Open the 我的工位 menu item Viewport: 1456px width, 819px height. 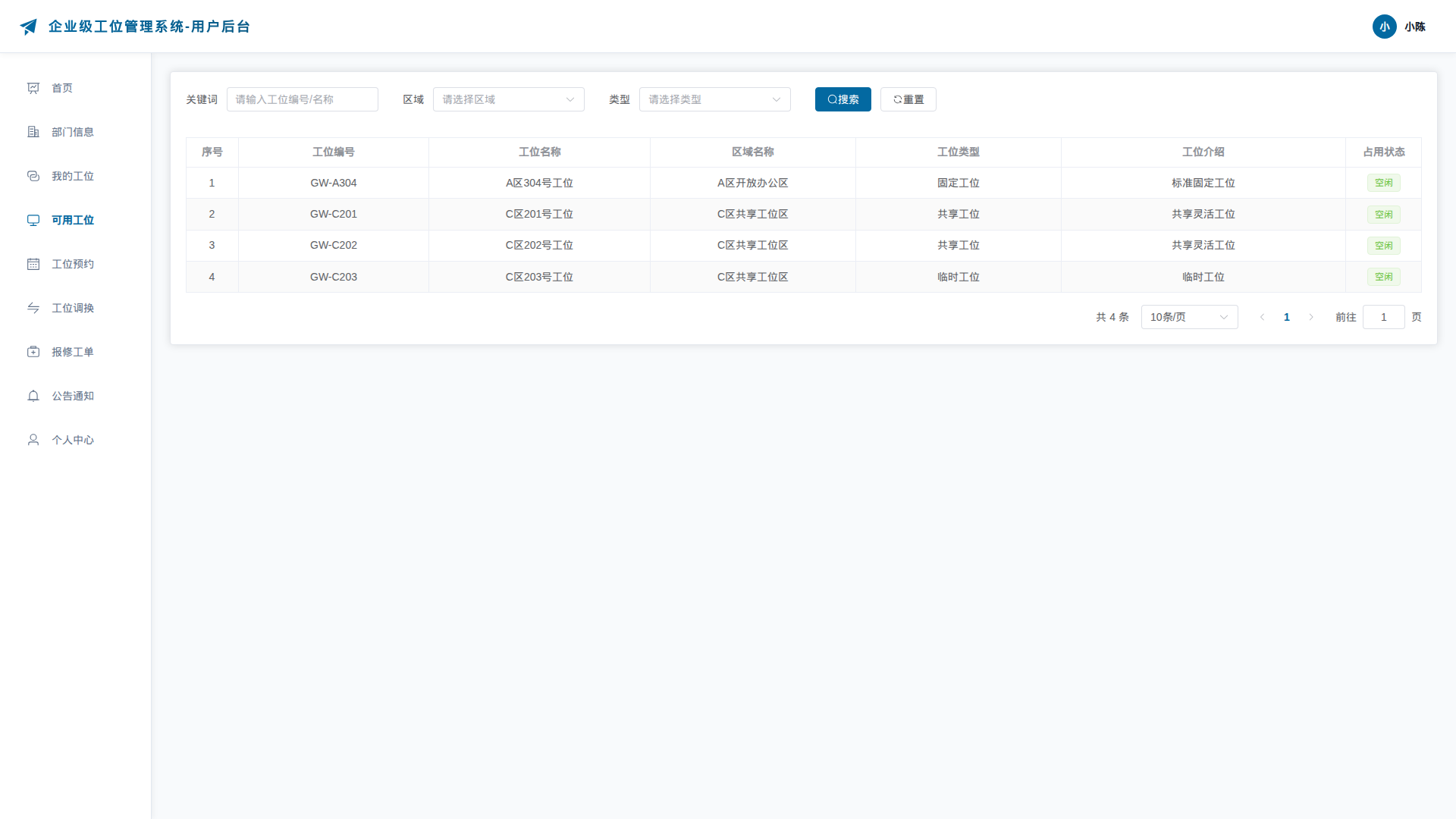click(x=75, y=176)
